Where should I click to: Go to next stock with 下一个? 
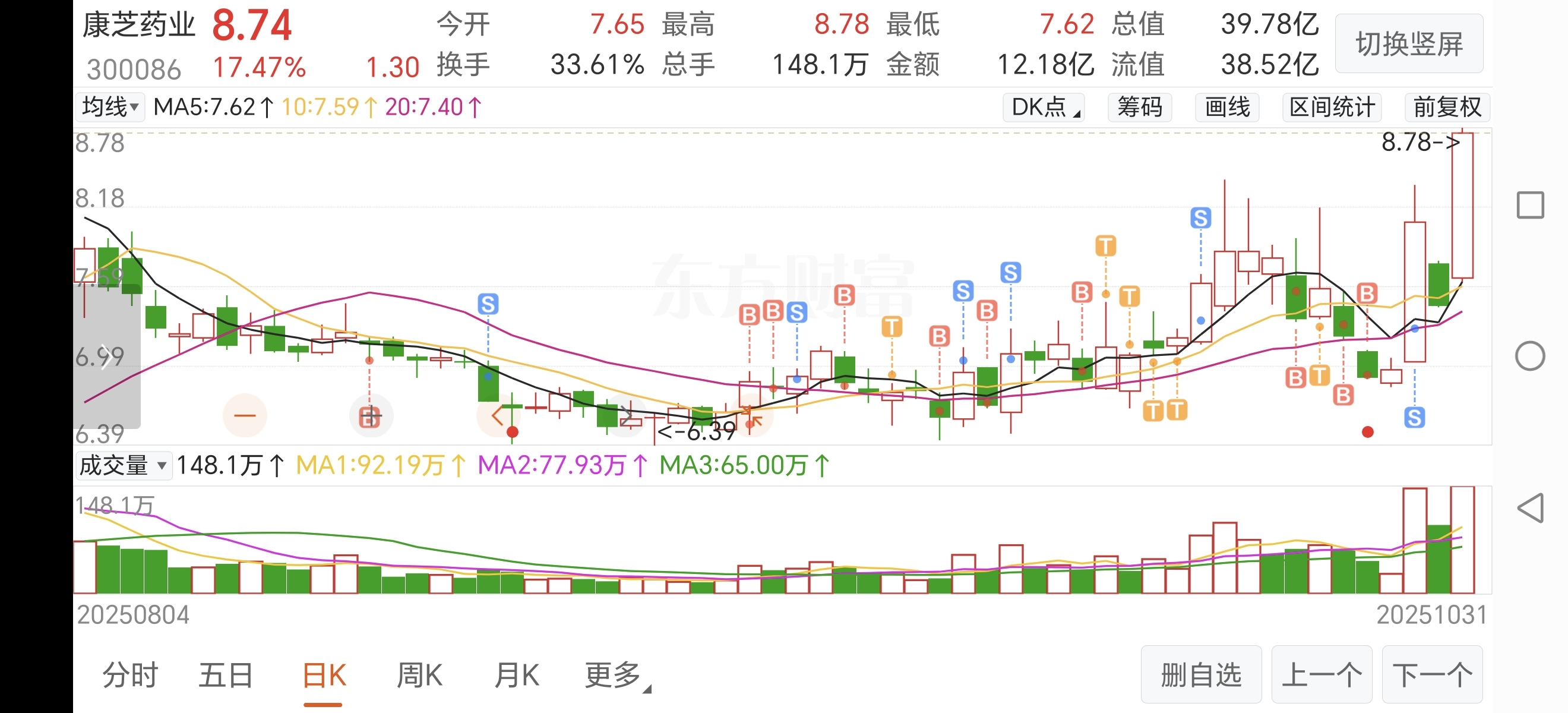coord(1431,674)
